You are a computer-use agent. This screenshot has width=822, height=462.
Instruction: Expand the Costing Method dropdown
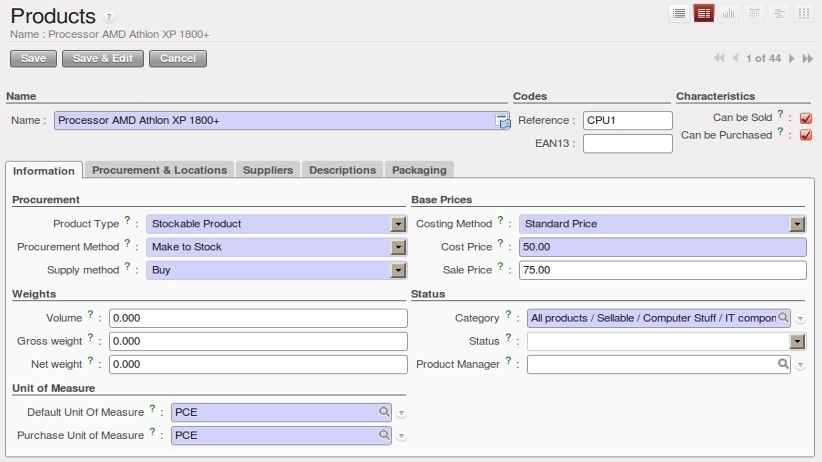pos(797,224)
